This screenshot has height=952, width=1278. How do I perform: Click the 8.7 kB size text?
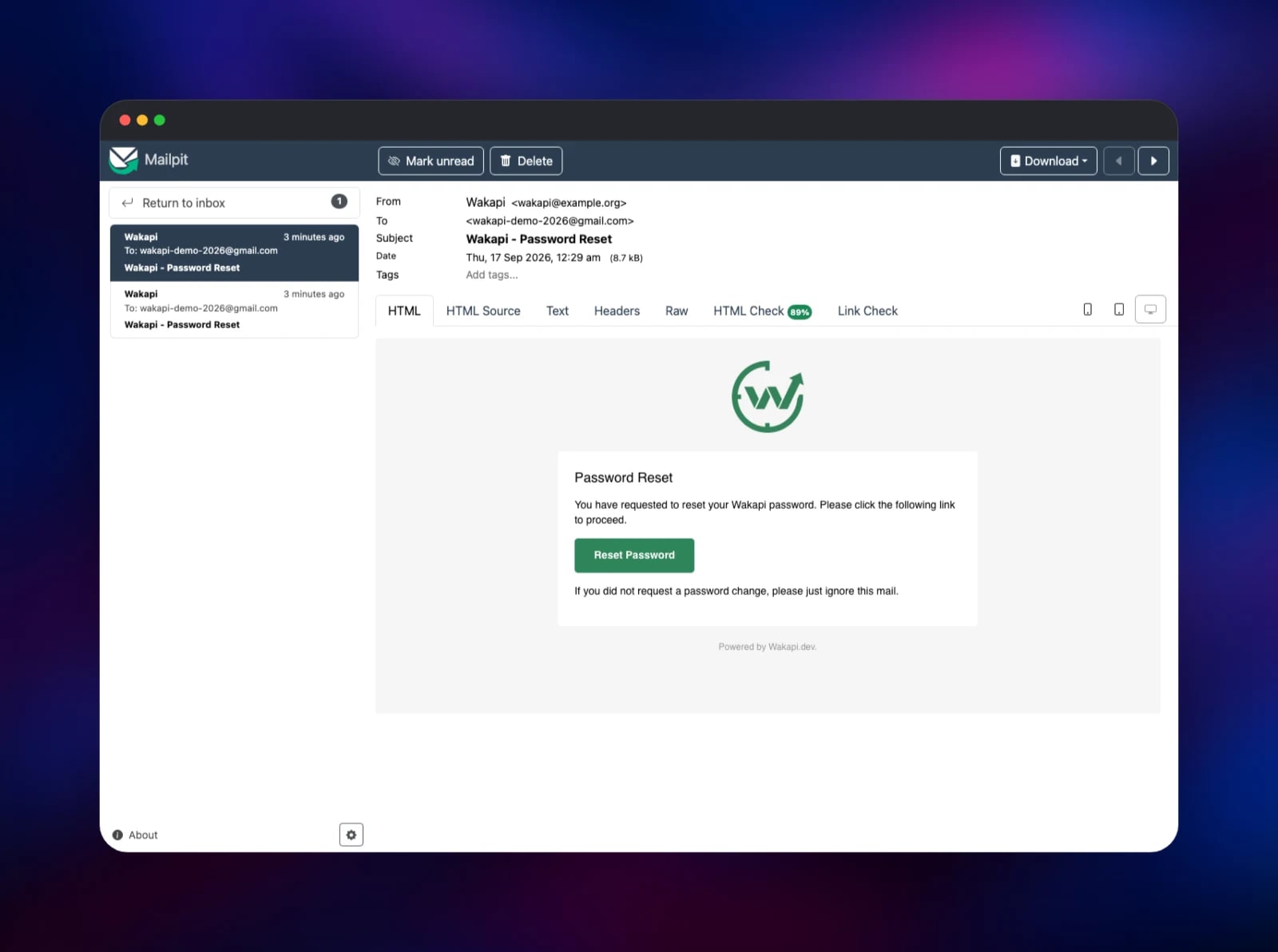coord(626,258)
